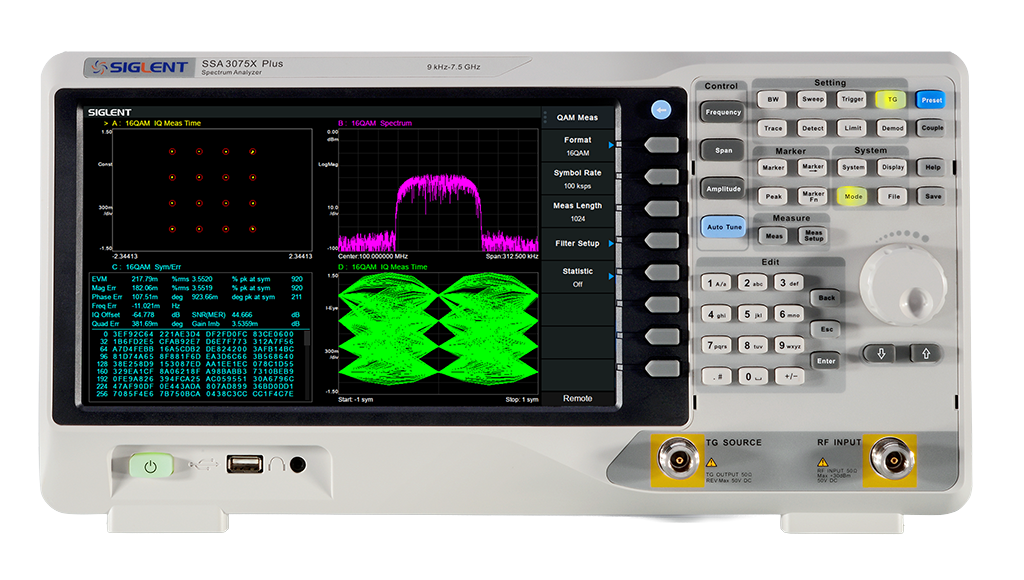
Task: Click keypad digit 7 pqrs
Action: pos(716,345)
